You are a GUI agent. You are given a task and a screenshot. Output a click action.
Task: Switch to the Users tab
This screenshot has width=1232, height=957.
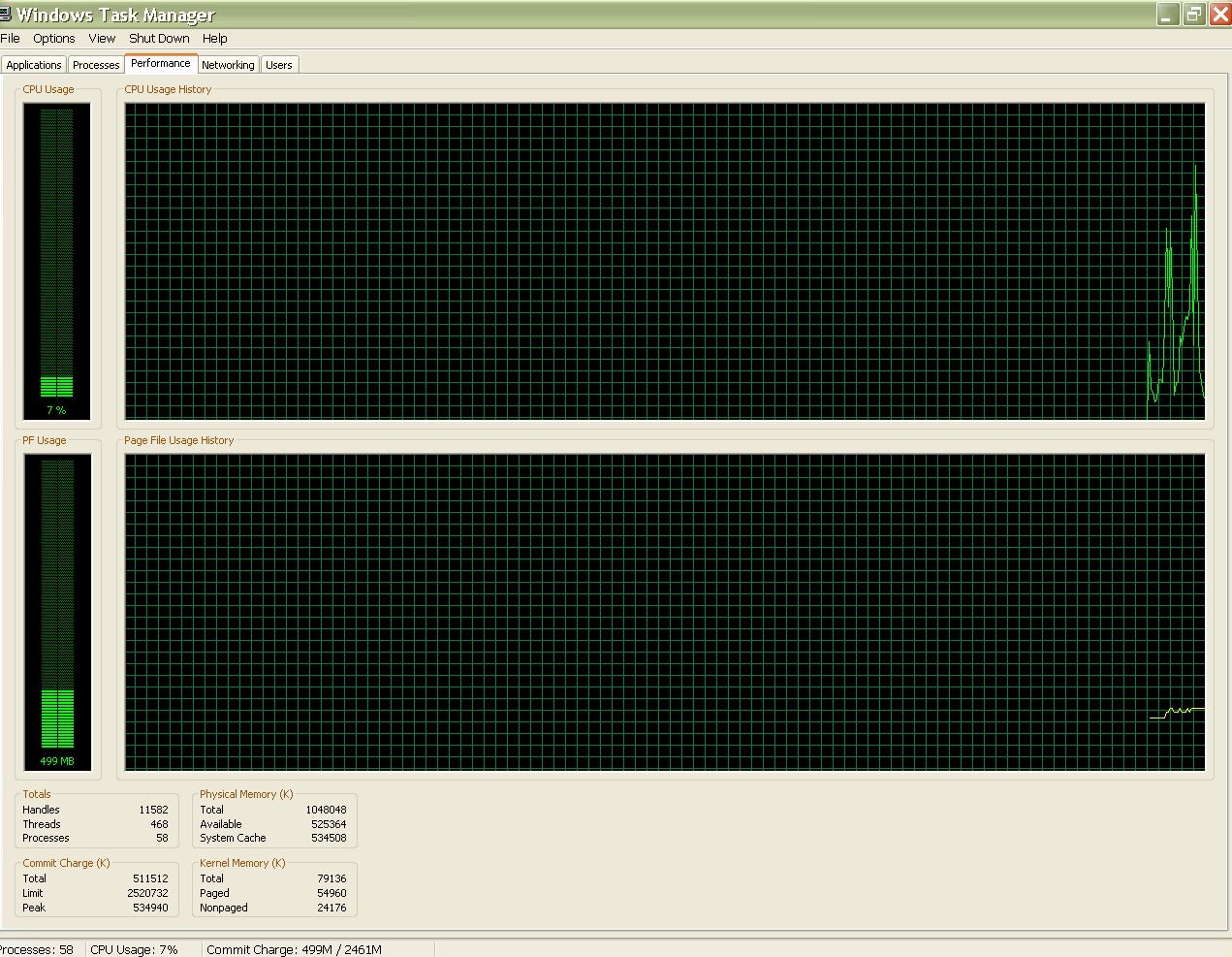[x=279, y=65]
